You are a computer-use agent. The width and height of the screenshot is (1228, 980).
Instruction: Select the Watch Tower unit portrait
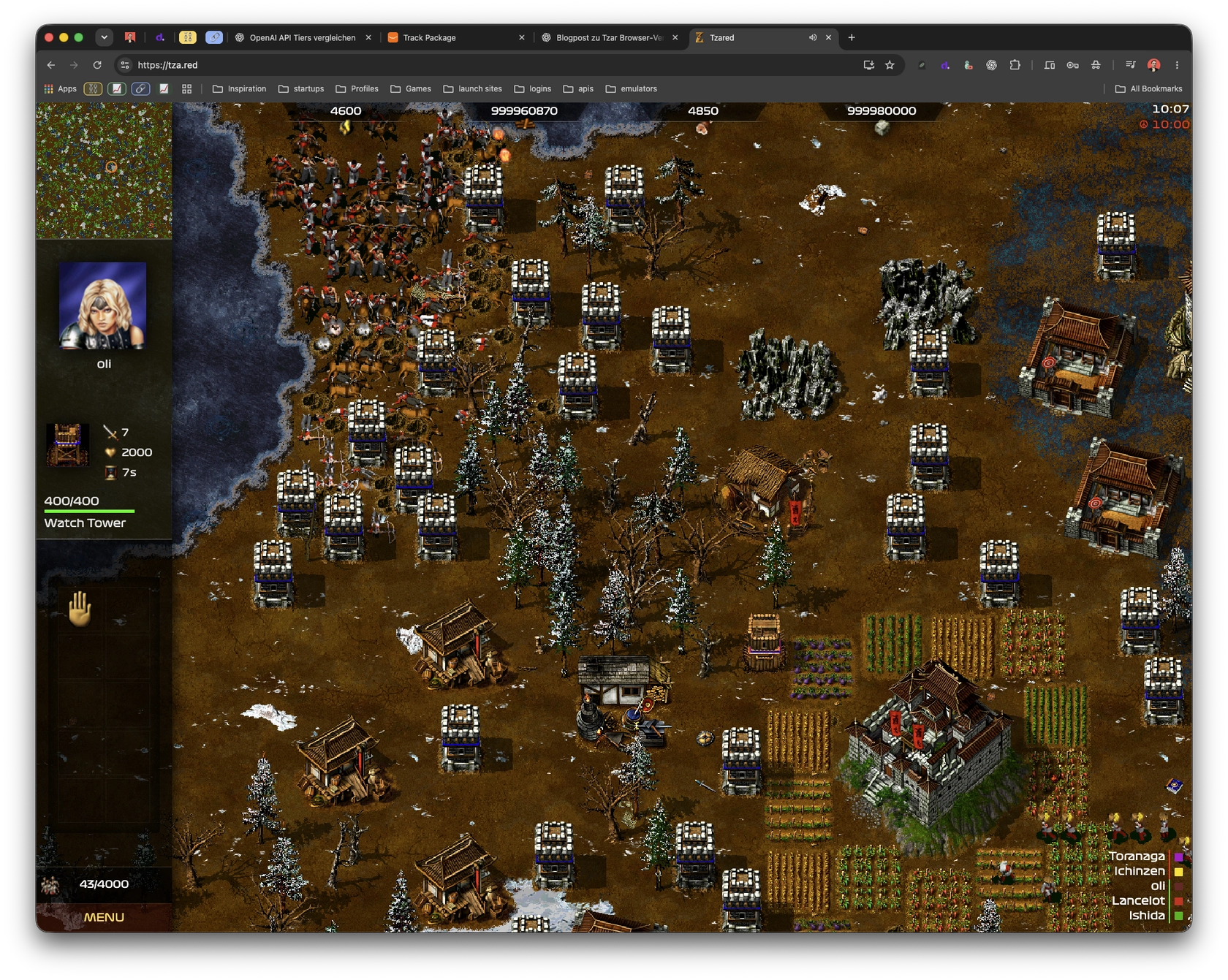(67, 444)
